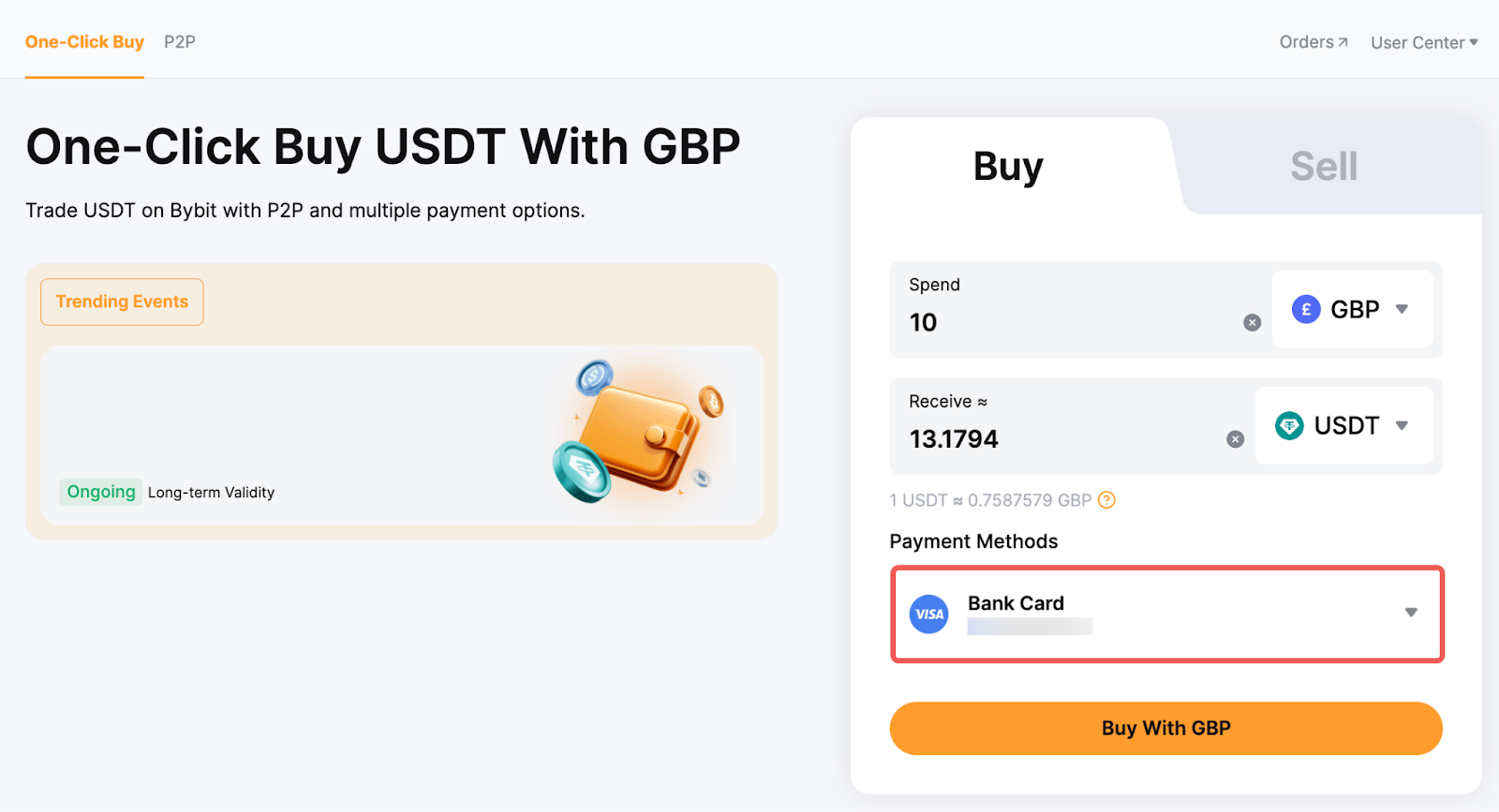Screen dimensions: 1499x812
Task: Clear the Receive amount field
Action: click(x=1235, y=439)
